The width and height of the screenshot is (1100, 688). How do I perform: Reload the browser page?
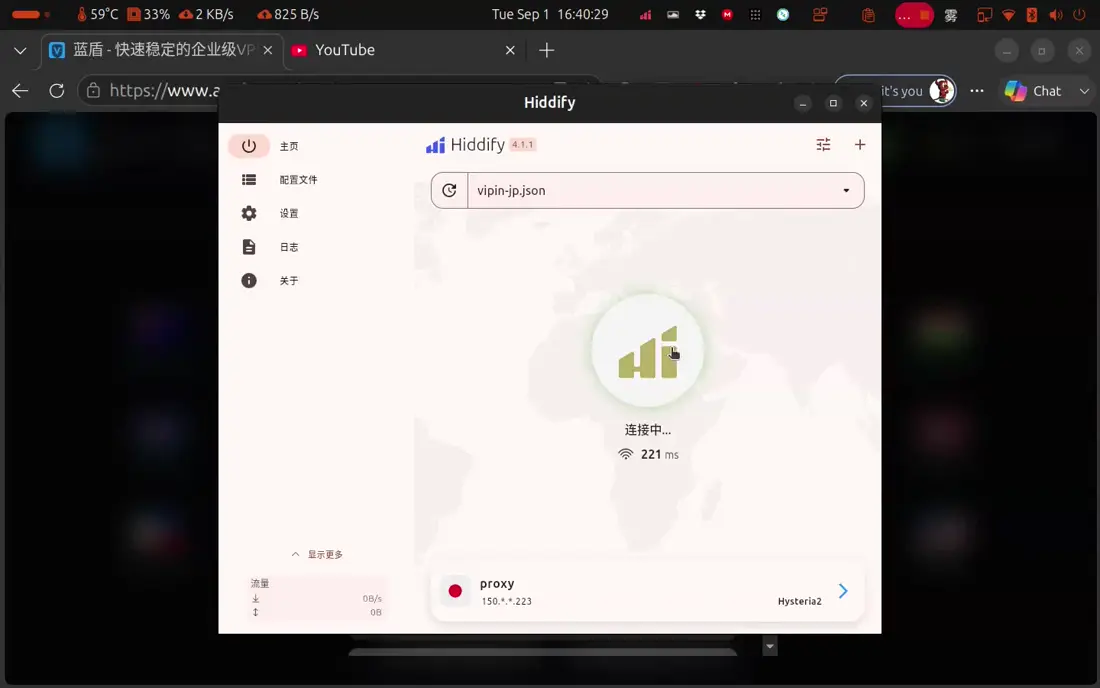57,90
